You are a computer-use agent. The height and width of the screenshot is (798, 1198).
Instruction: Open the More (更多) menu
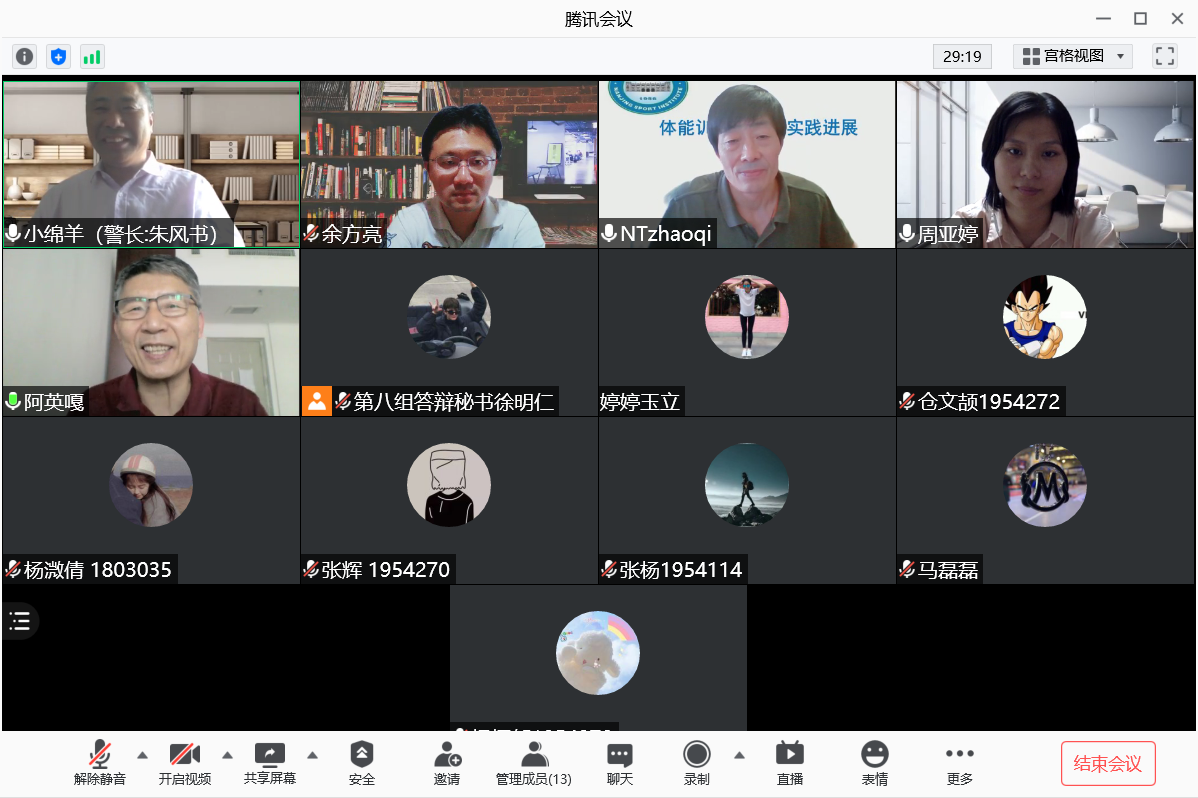pos(960,763)
